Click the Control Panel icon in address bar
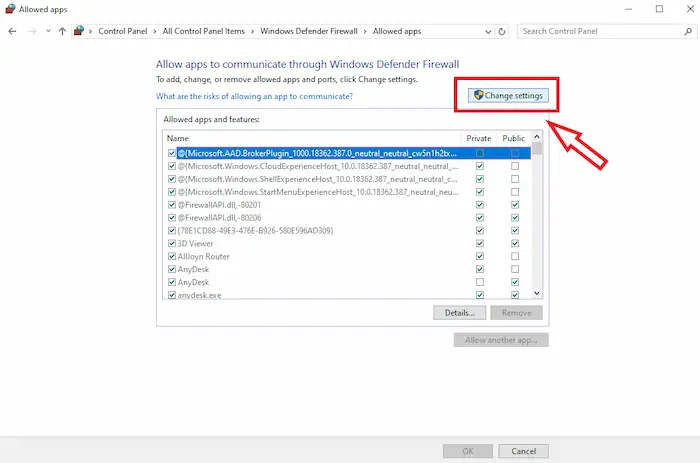 79,31
